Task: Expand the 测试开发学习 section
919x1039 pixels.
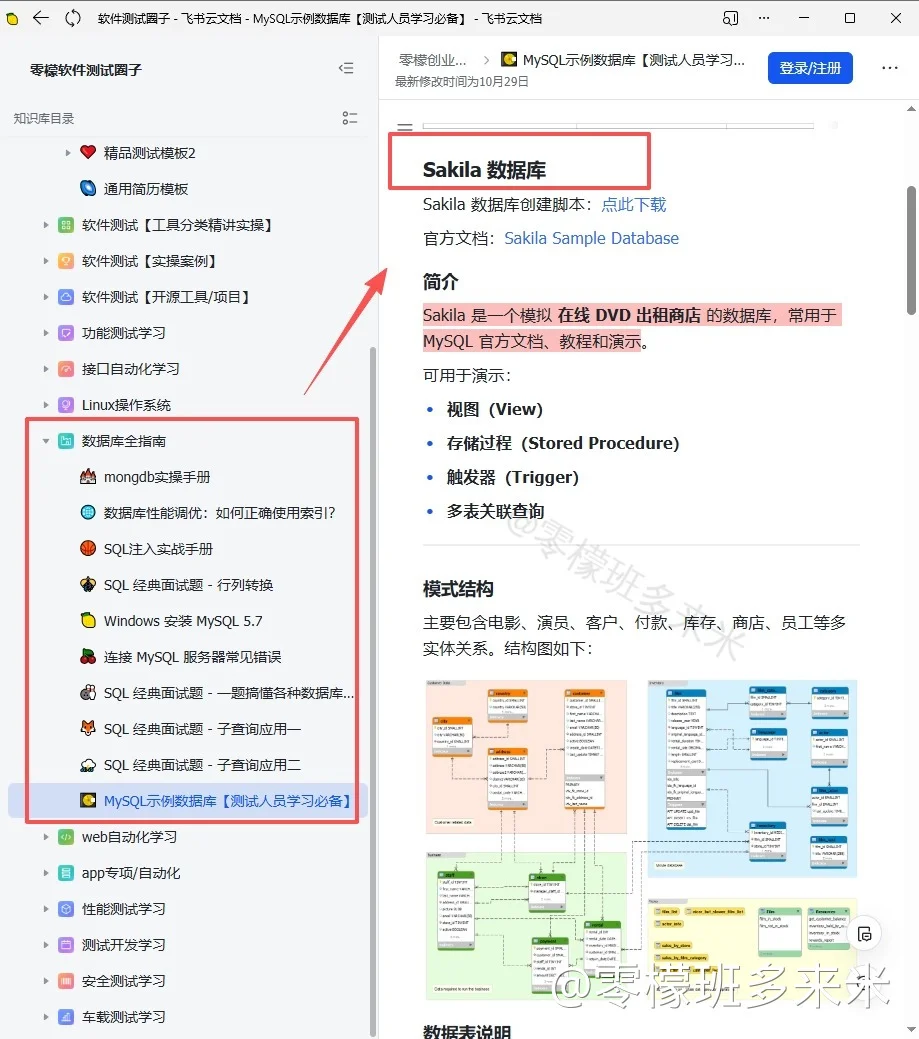Action: click(46, 944)
